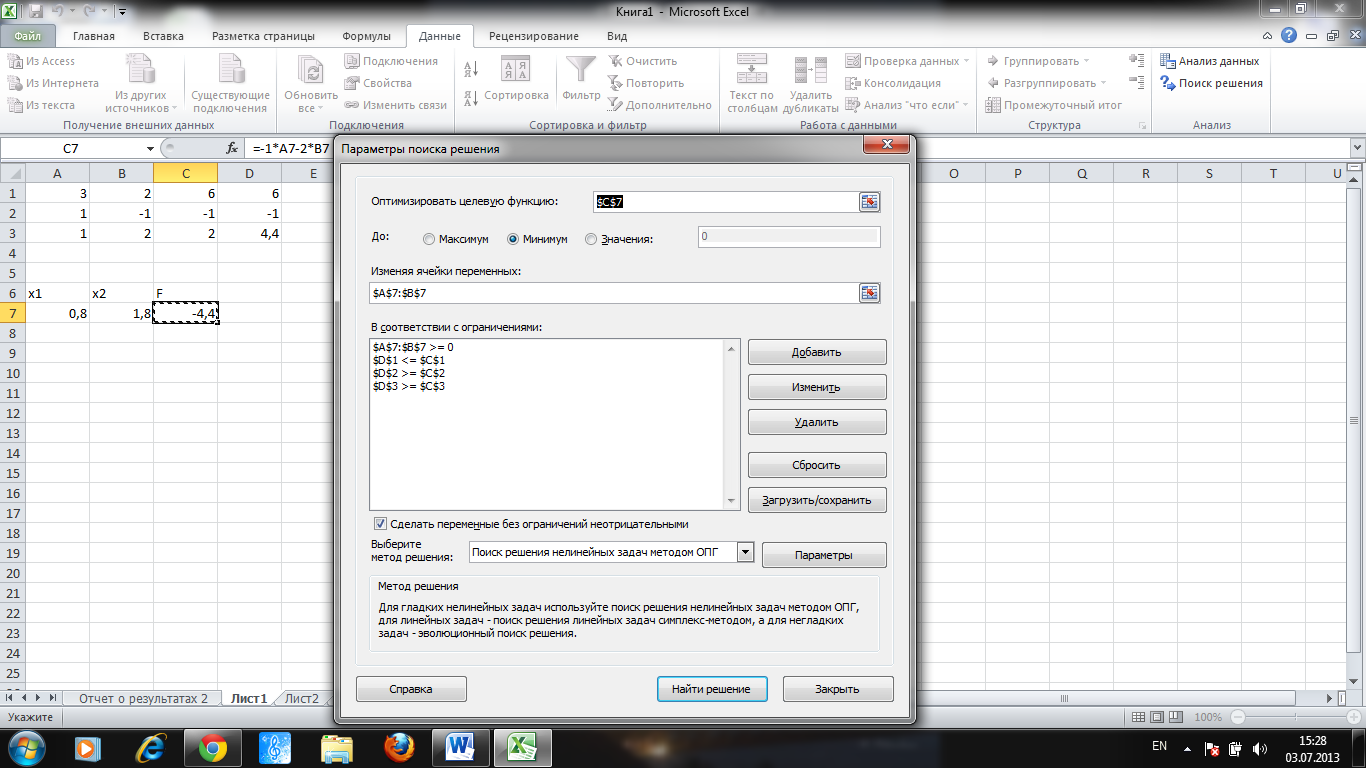The width and height of the screenshot is (1366, 768).
Task: Switch to the Рецензирование ribbon tab
Action: (x=533, y=36)
